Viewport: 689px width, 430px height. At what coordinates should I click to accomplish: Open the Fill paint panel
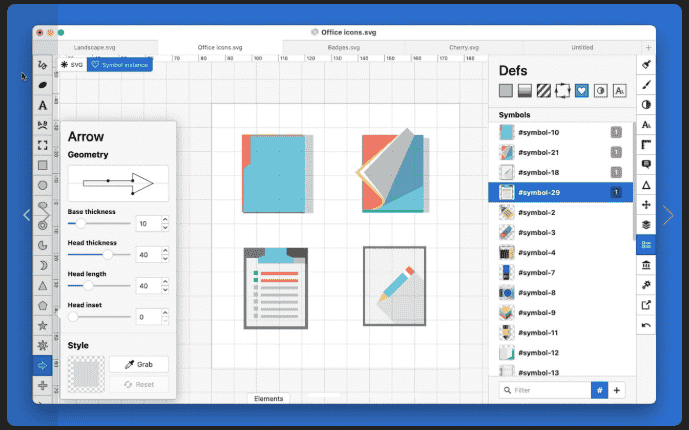tap(646, 65)
